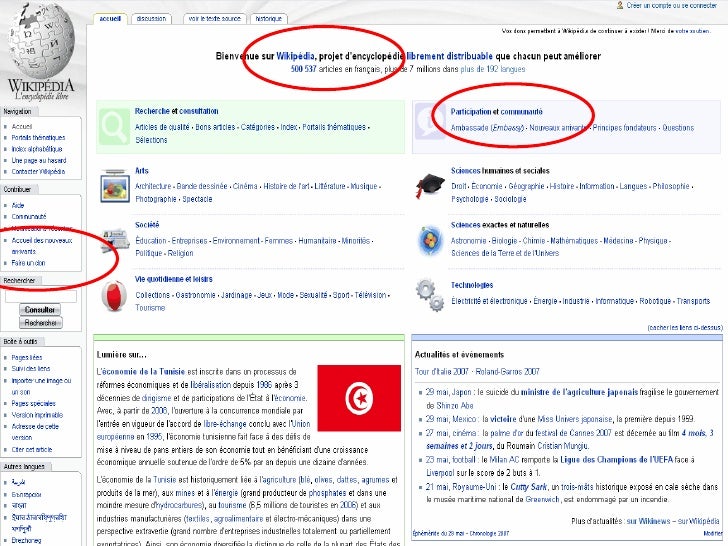Click the Rechercher search button

[41, 323]
